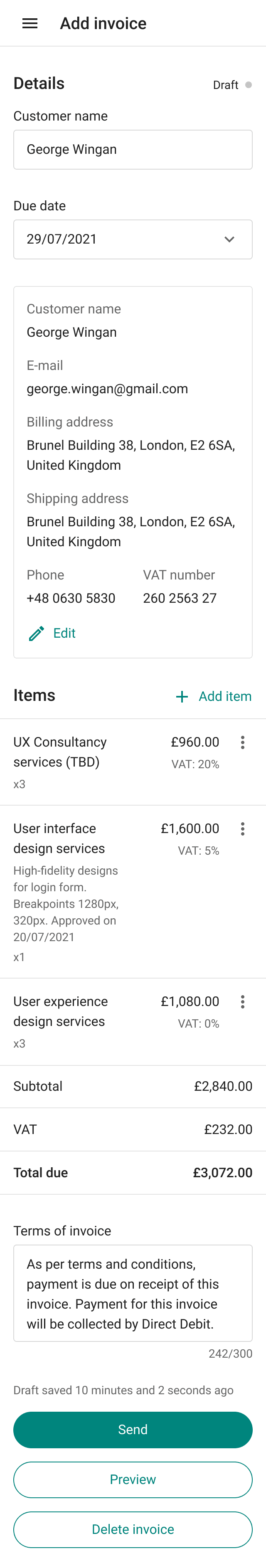This screenshot has width=266, height=1568.
Task: Click the george.wingan@gmail.com email address
Action: pyautogui.click(x=107, y=389)
